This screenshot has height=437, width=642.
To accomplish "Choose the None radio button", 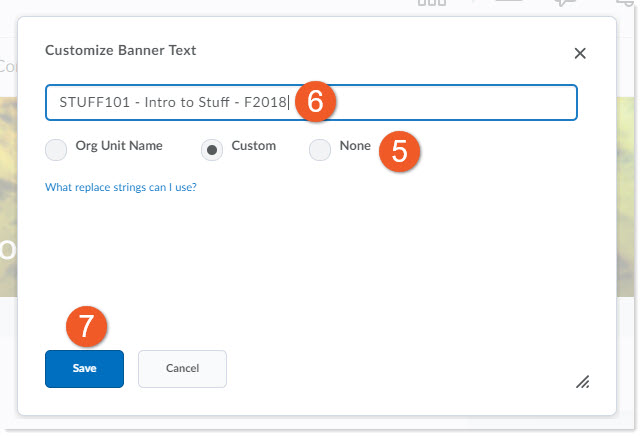I will tap(320, 150).
